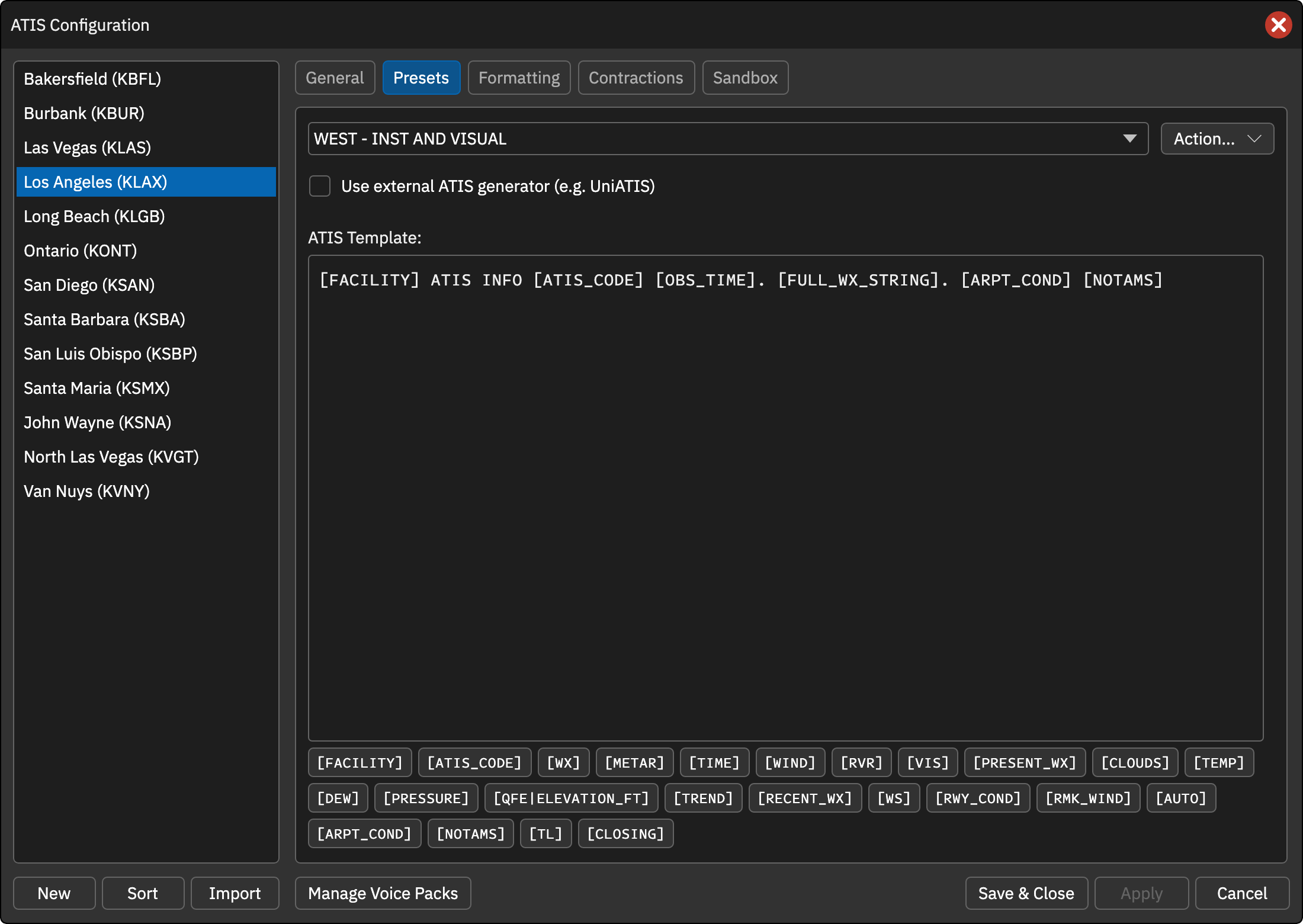Click the Save & Close button
Viewport: 1303px width, 924px height.
(1026, 893)
